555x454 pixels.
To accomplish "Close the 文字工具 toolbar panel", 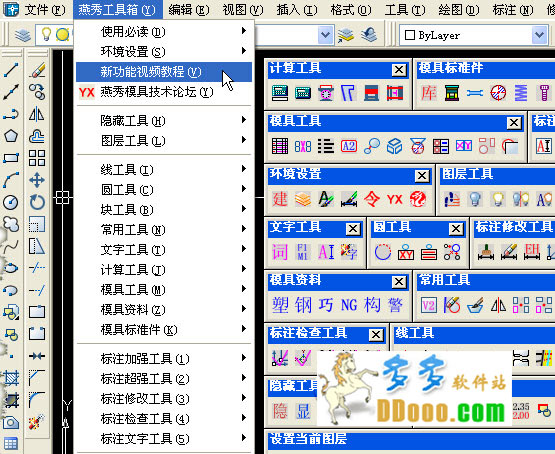I will 353,229.
